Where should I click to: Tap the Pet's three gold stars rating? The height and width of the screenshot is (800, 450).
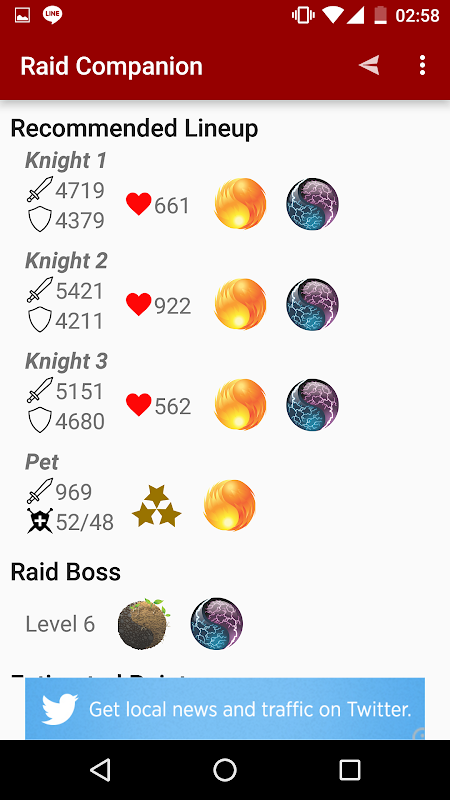[x=157, y=506]
